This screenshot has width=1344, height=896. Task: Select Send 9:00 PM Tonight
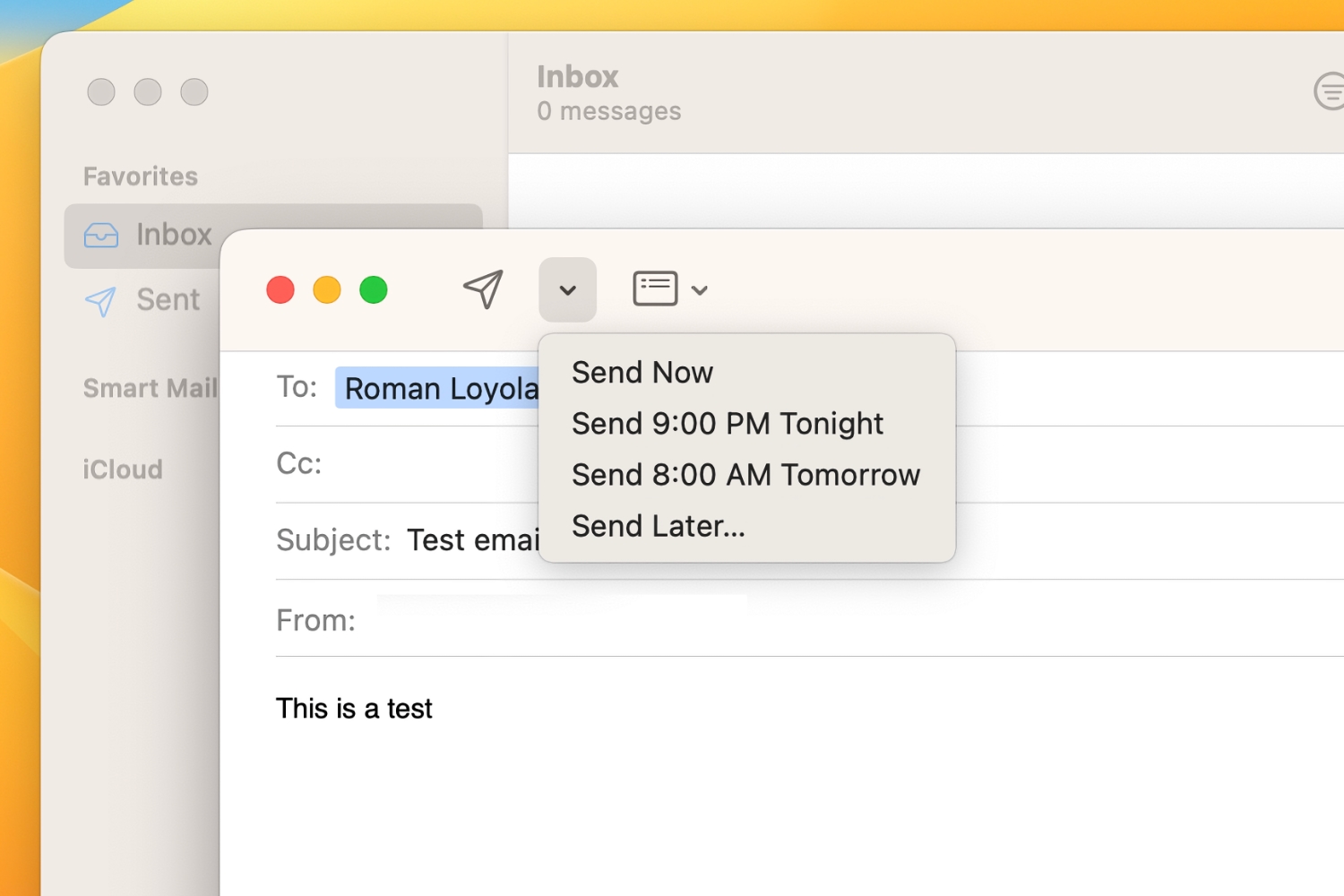(x=727, y=423)
